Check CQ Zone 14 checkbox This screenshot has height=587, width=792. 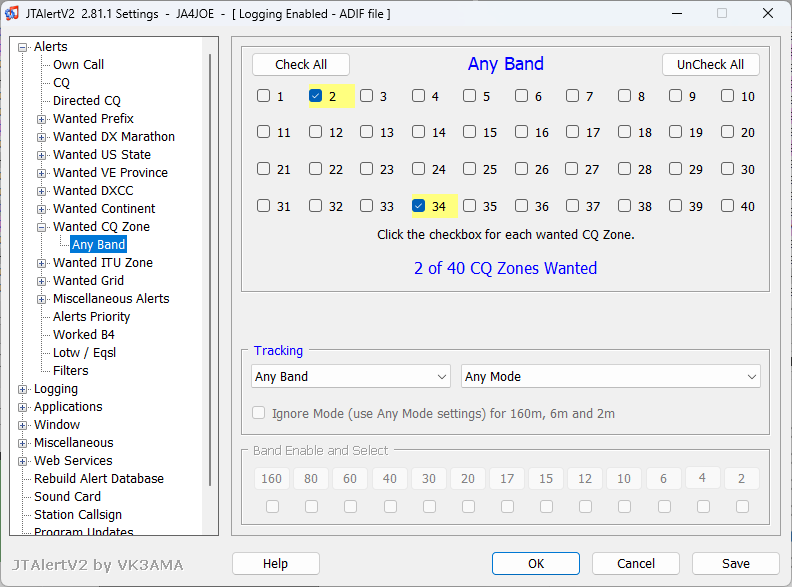point(418,132)
